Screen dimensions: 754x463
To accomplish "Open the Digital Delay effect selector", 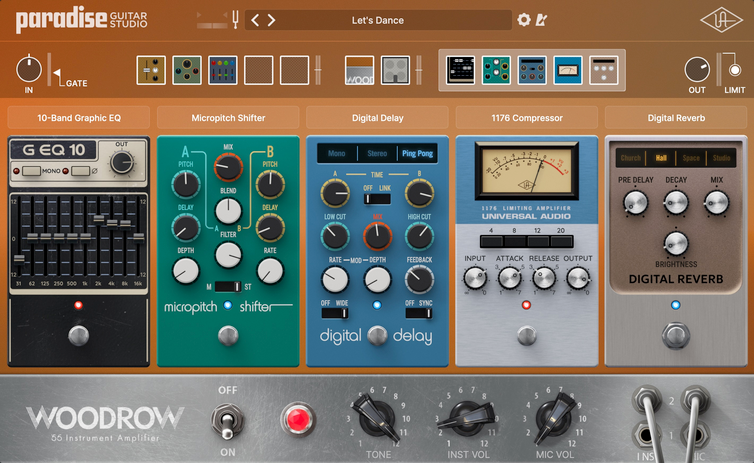I will 377,117.
